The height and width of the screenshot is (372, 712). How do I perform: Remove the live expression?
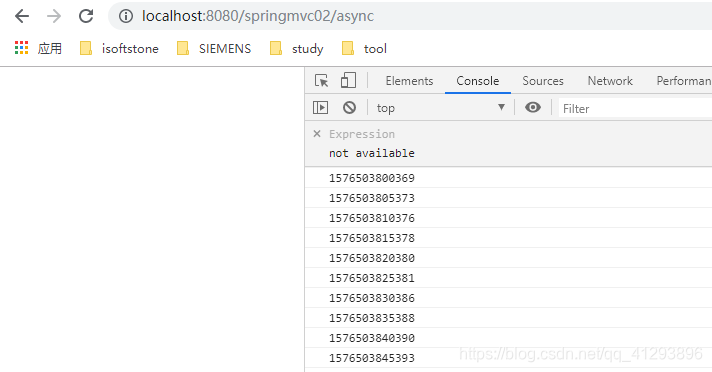tap(317, 134)
